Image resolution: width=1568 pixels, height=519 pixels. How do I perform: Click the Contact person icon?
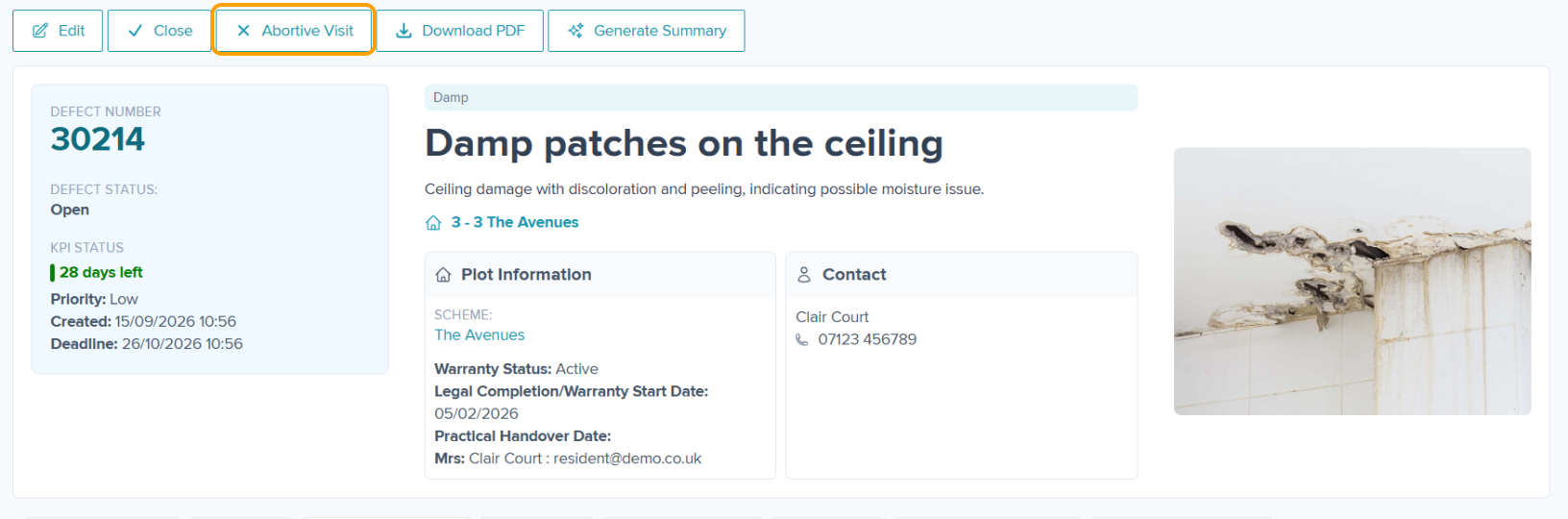point(804,275)
